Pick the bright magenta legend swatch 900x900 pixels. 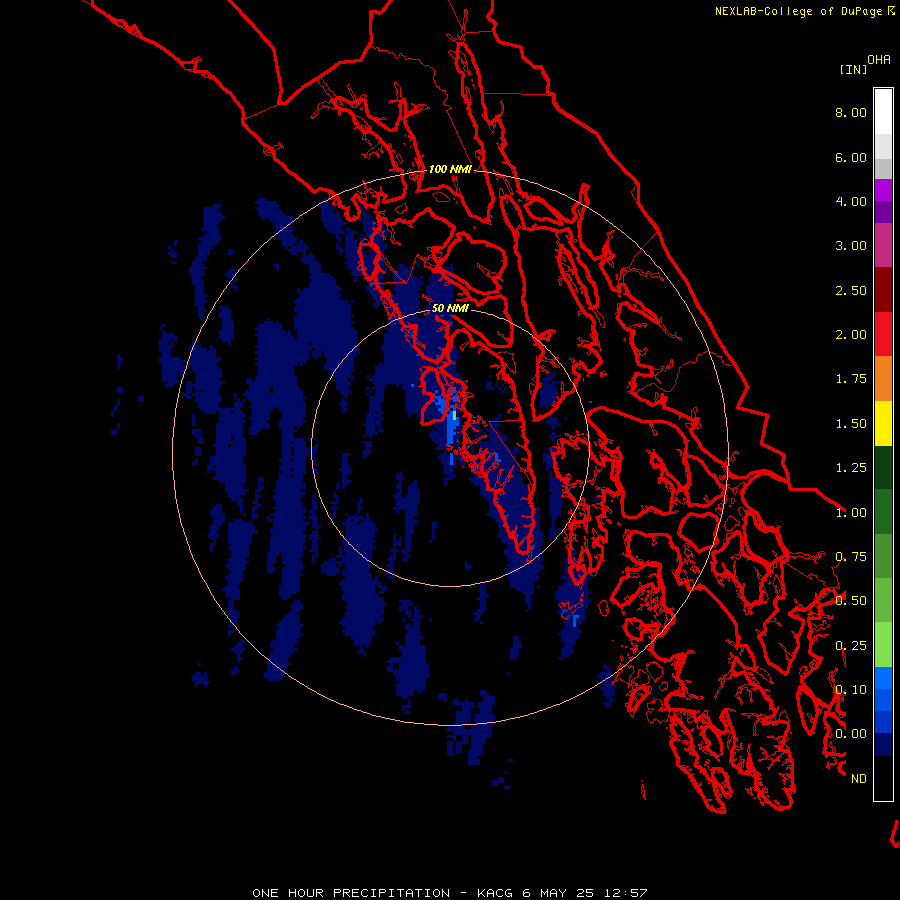[x=883, y=190]
